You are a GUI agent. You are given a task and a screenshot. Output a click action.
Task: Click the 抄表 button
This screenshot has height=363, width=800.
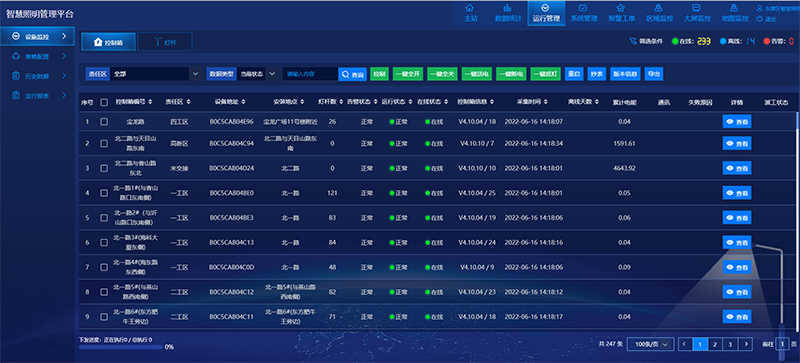pyautogui.click(x=596, y=74)
